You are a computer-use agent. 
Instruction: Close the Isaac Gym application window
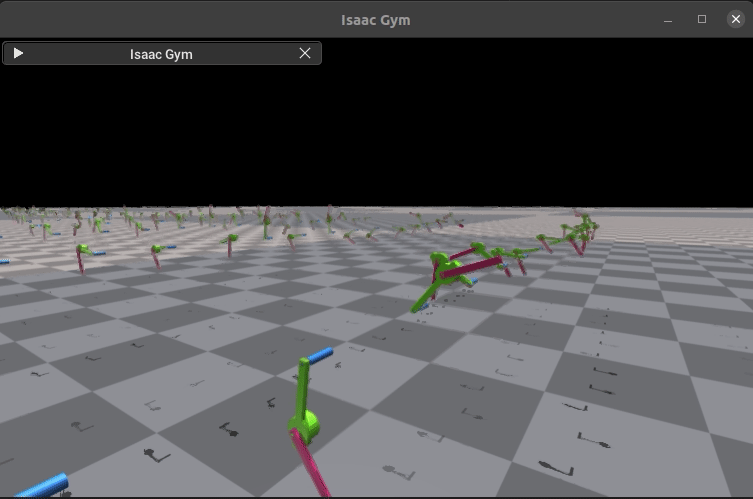point(736,19)
